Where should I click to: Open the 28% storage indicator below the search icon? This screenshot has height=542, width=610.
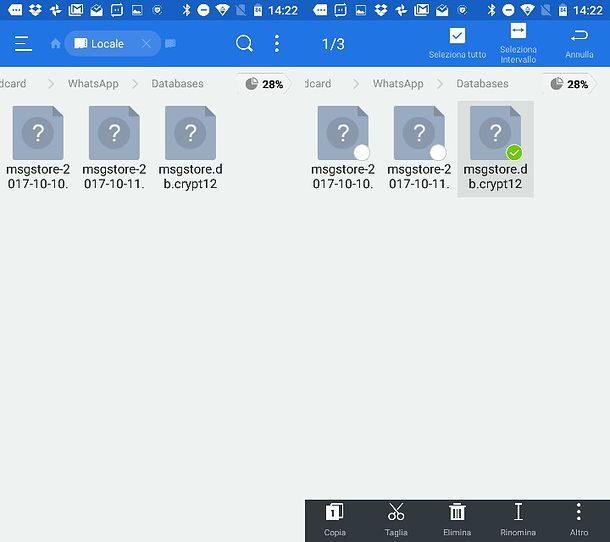tap(264, 84)
